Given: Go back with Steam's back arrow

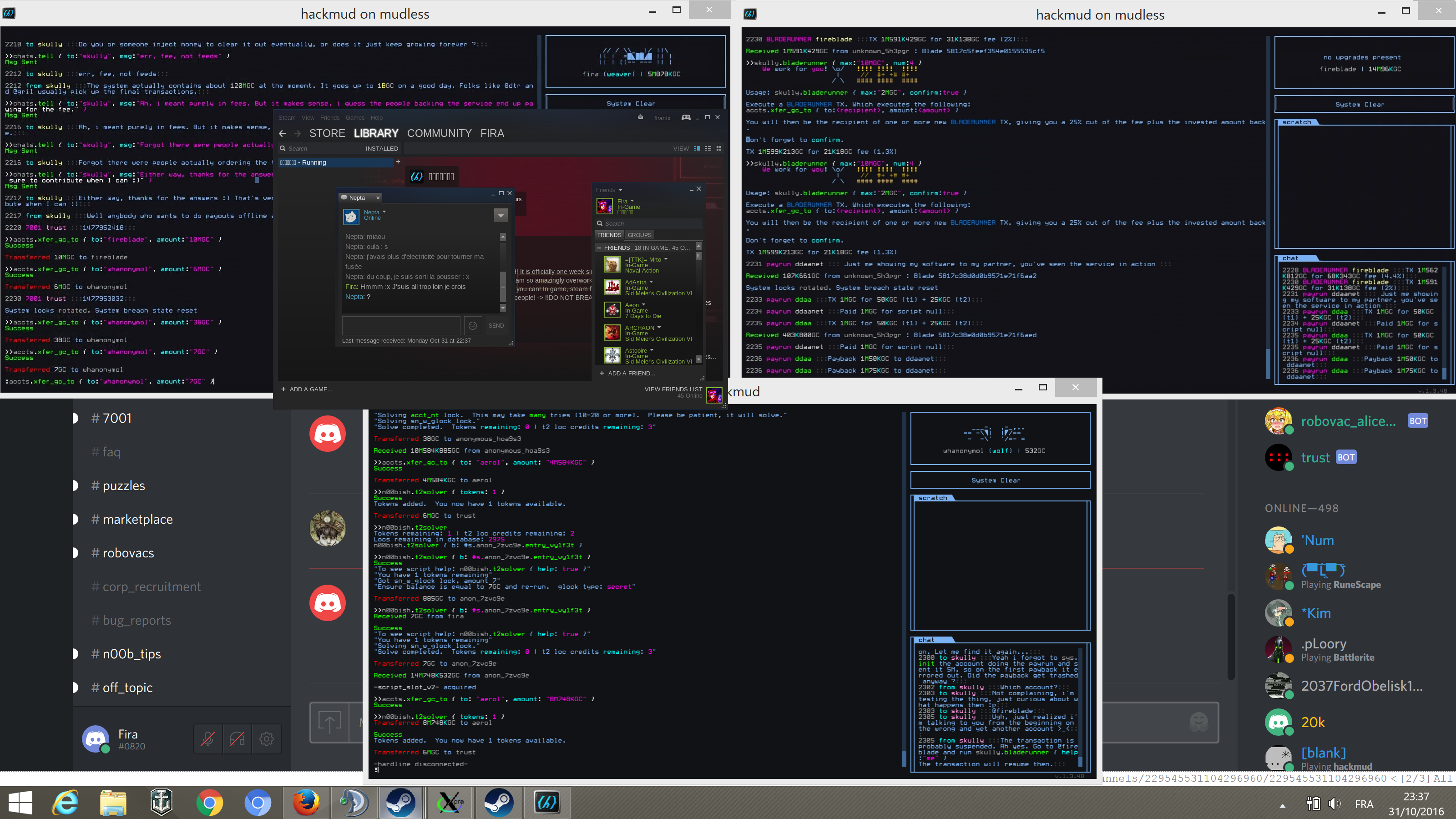Looking at the screenshot, I should click(x=283, y=133).
